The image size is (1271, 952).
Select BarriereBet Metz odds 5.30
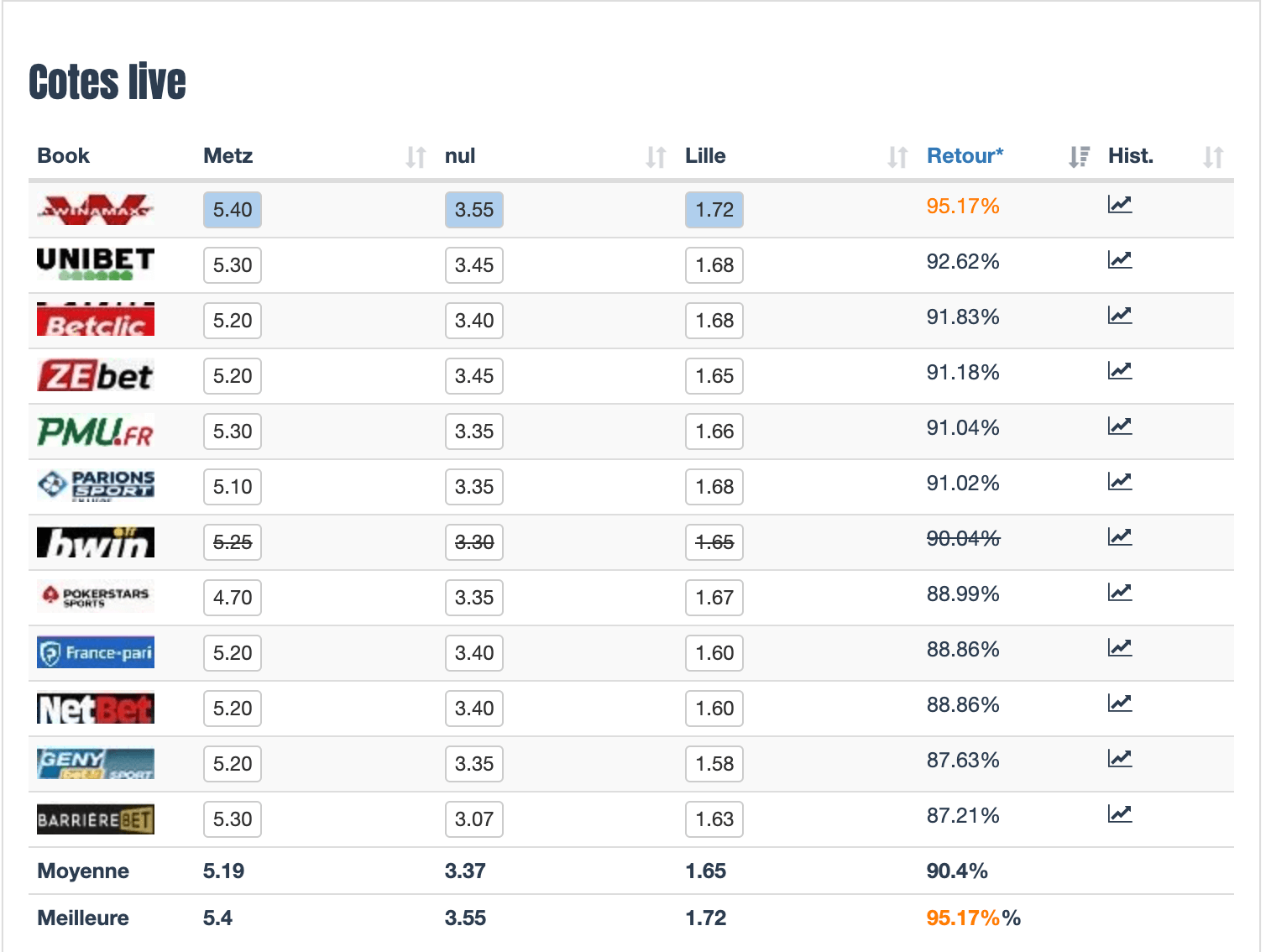(233, 819)
